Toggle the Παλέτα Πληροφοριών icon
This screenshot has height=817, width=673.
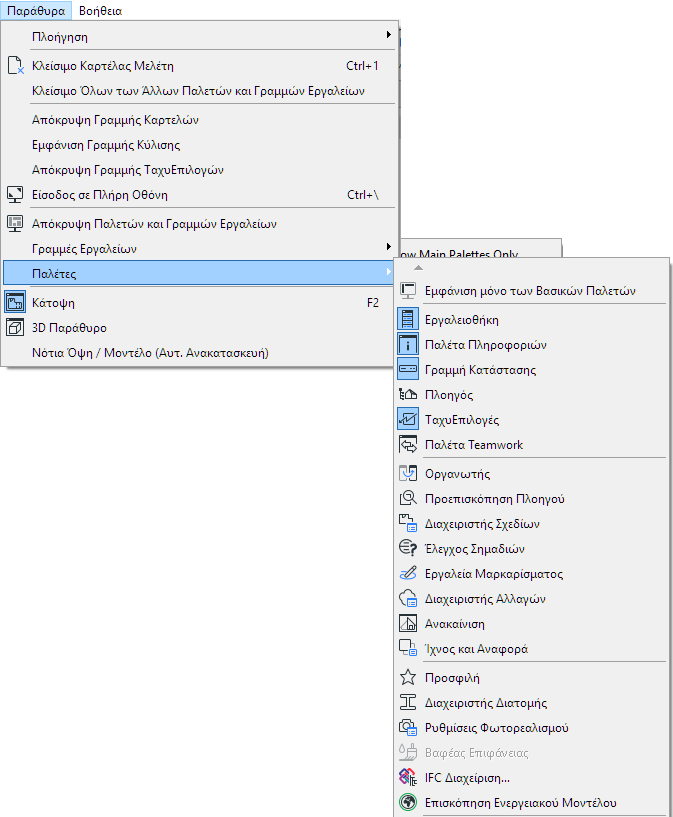pos(408,345)
